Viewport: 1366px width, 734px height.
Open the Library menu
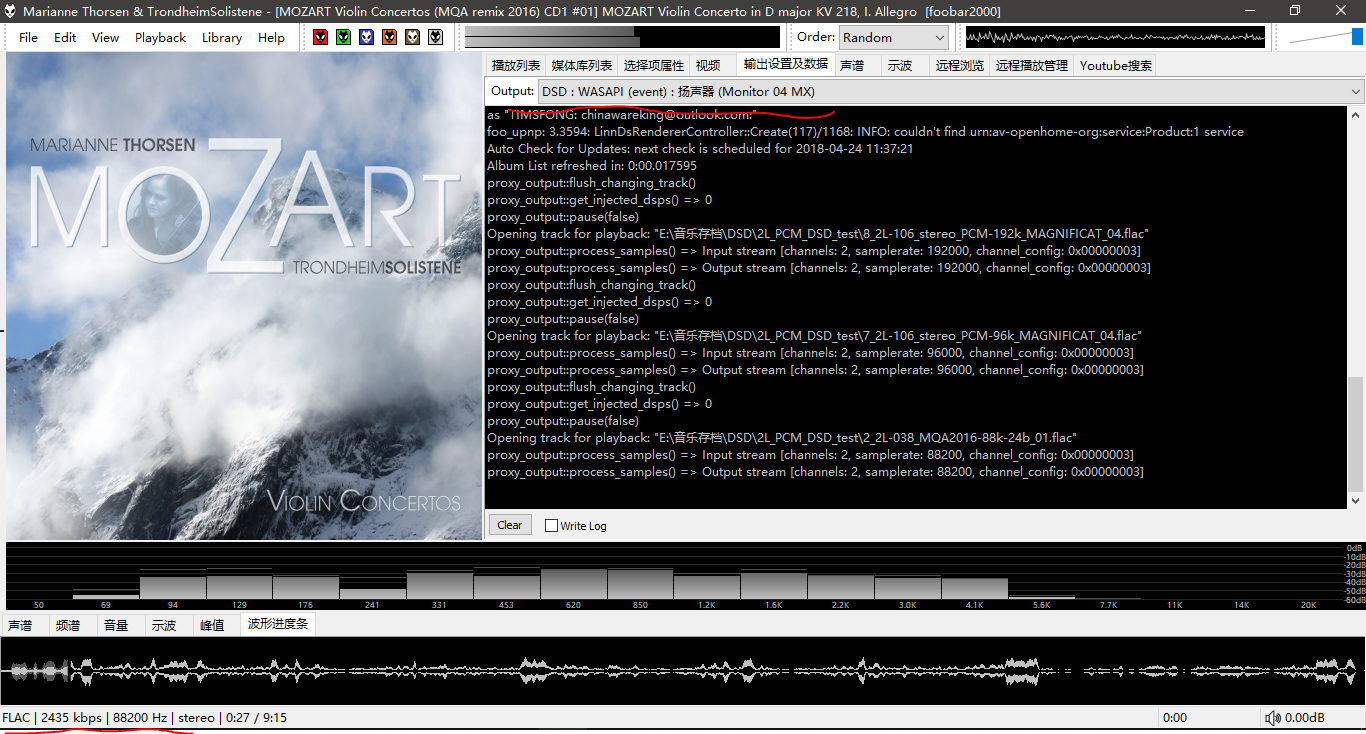pyautogui.click(x=221, y=37)
